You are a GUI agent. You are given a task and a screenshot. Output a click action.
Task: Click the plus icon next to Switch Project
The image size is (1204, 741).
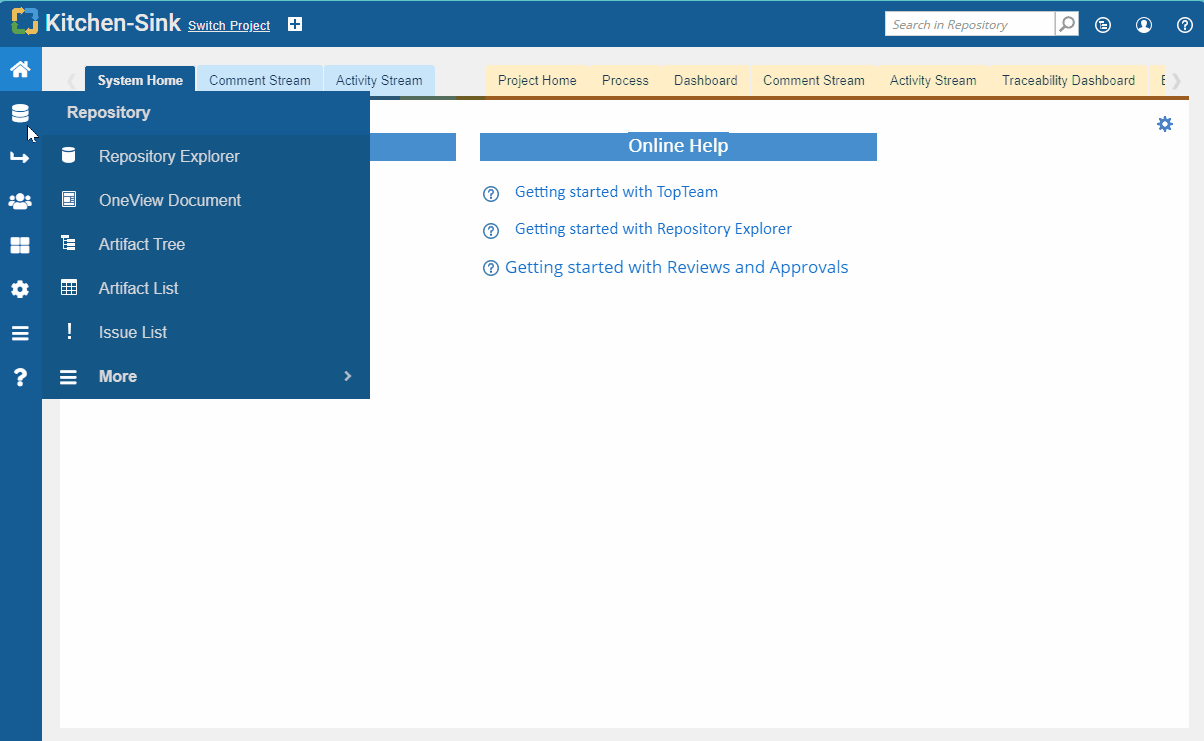point(295,24)
